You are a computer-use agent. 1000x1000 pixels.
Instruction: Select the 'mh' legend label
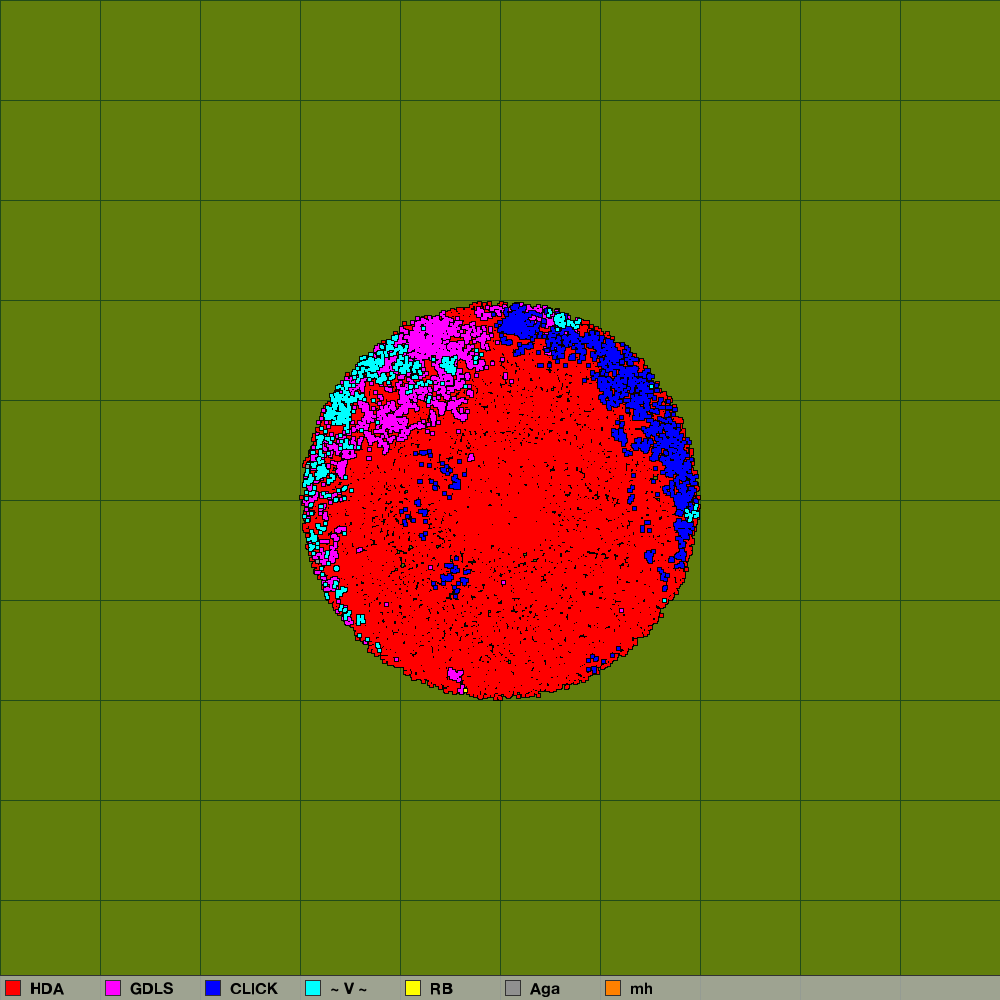pos(641,989)
